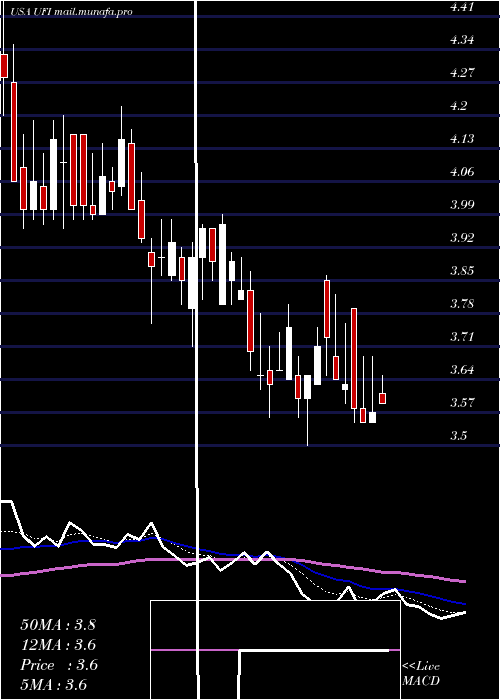
Task: Click the '<<Live MACD' label
Action: 421,674
